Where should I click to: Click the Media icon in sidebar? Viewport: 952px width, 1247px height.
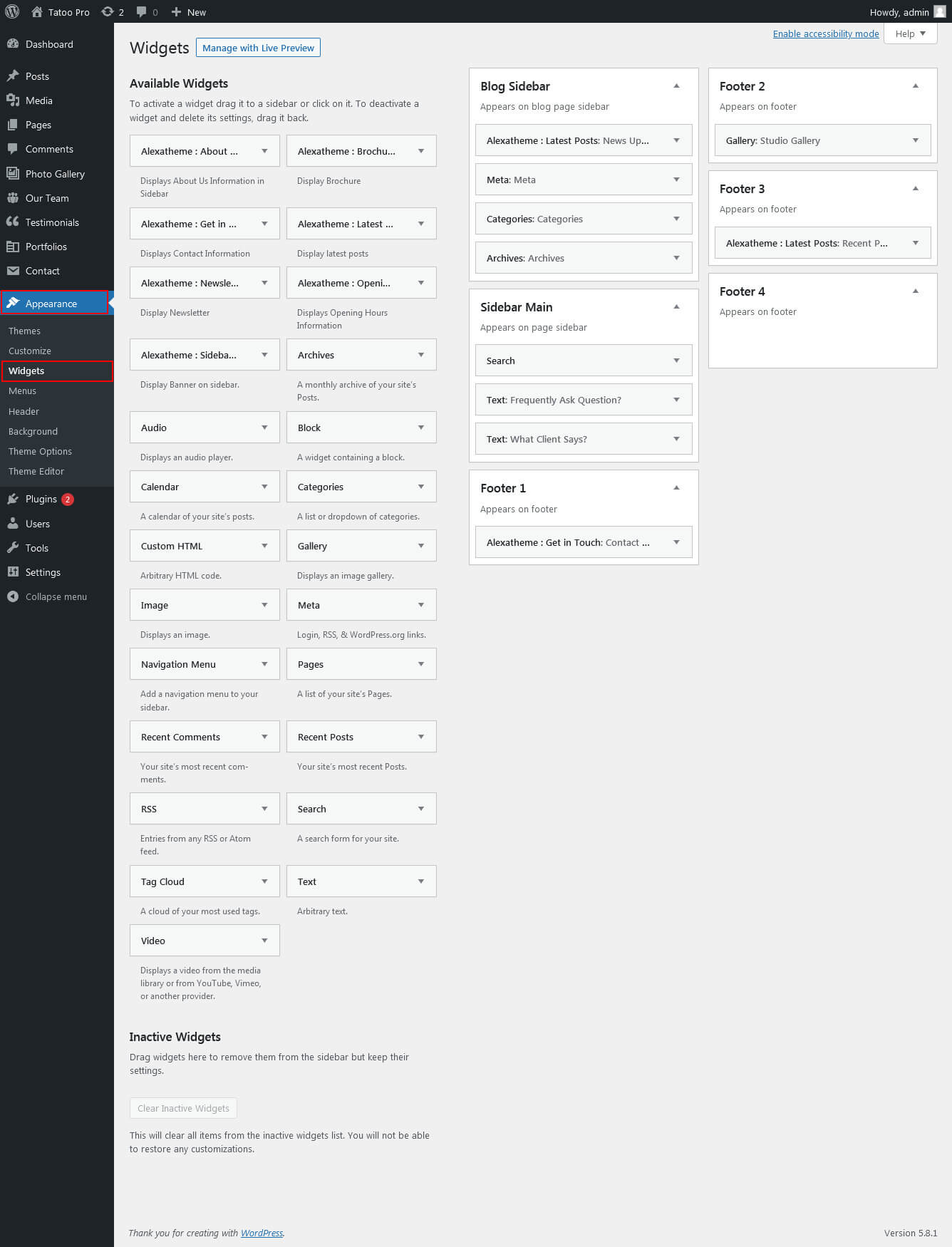coord(13,100)
